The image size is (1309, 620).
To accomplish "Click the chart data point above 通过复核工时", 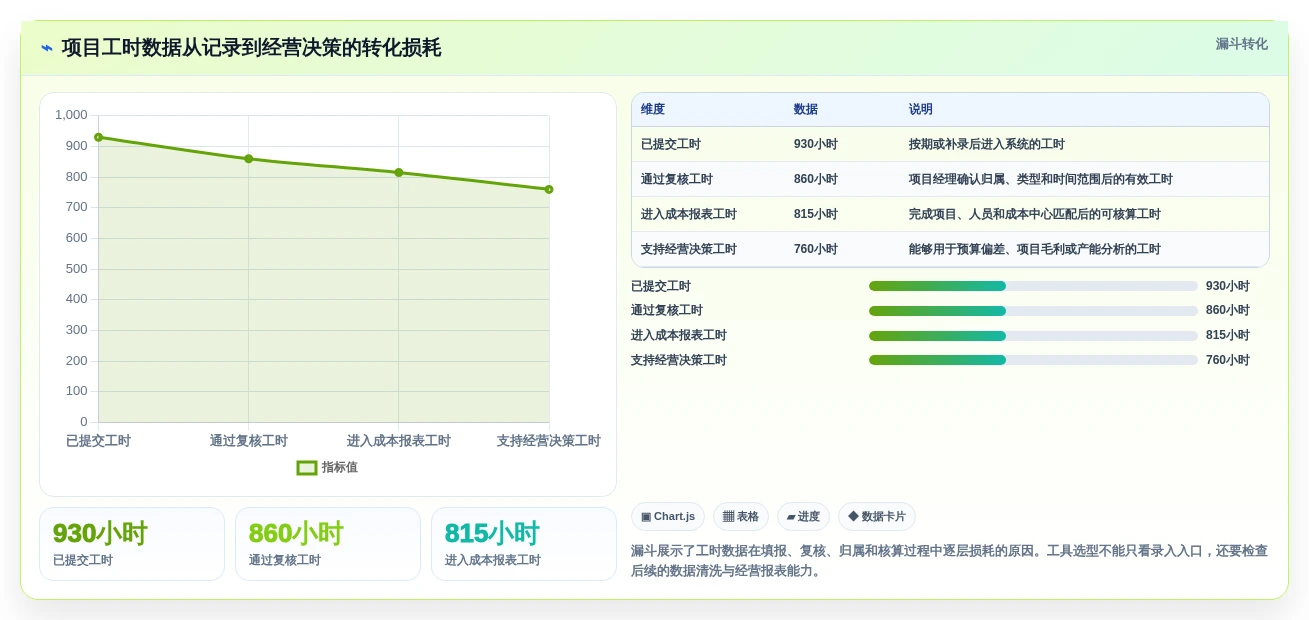I will pos(248,159).
